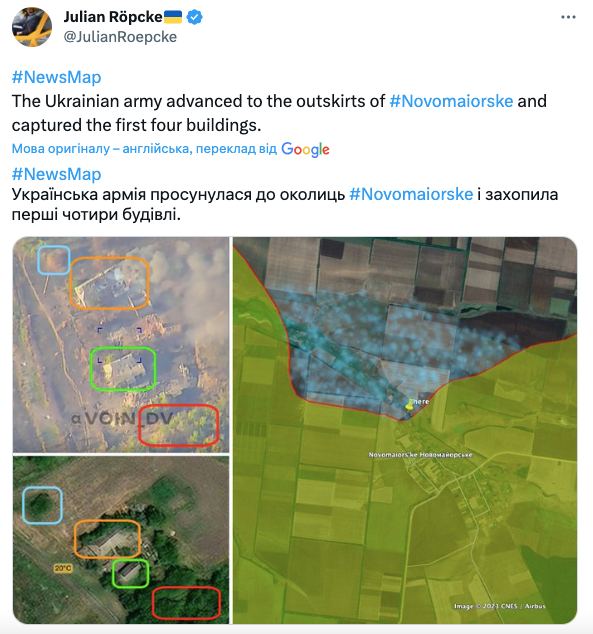Open #Novomaiorske hashtag in Ukrainian translation
Screen dimensions: 593x634
[x=411, y=194]
